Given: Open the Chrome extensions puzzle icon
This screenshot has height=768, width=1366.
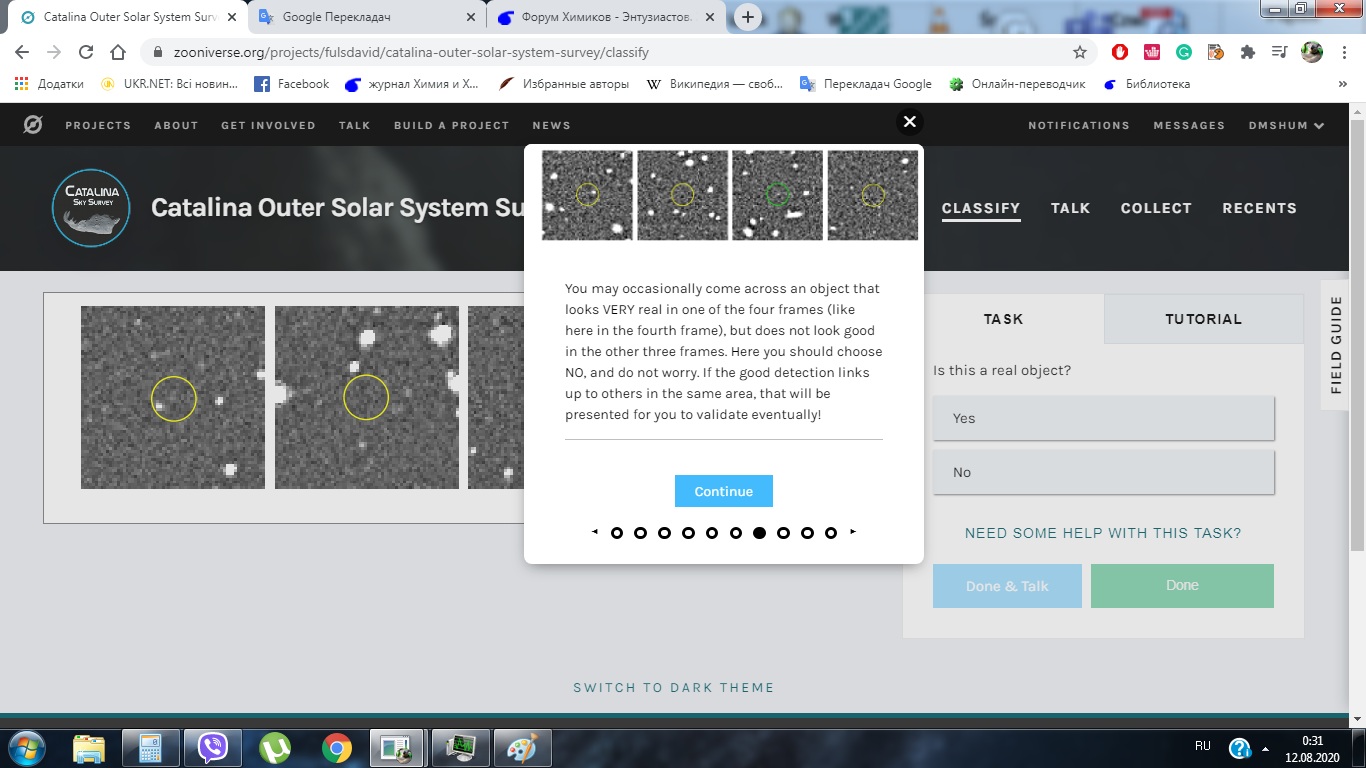Looking at the screenshot, I should click(1247, 52).
